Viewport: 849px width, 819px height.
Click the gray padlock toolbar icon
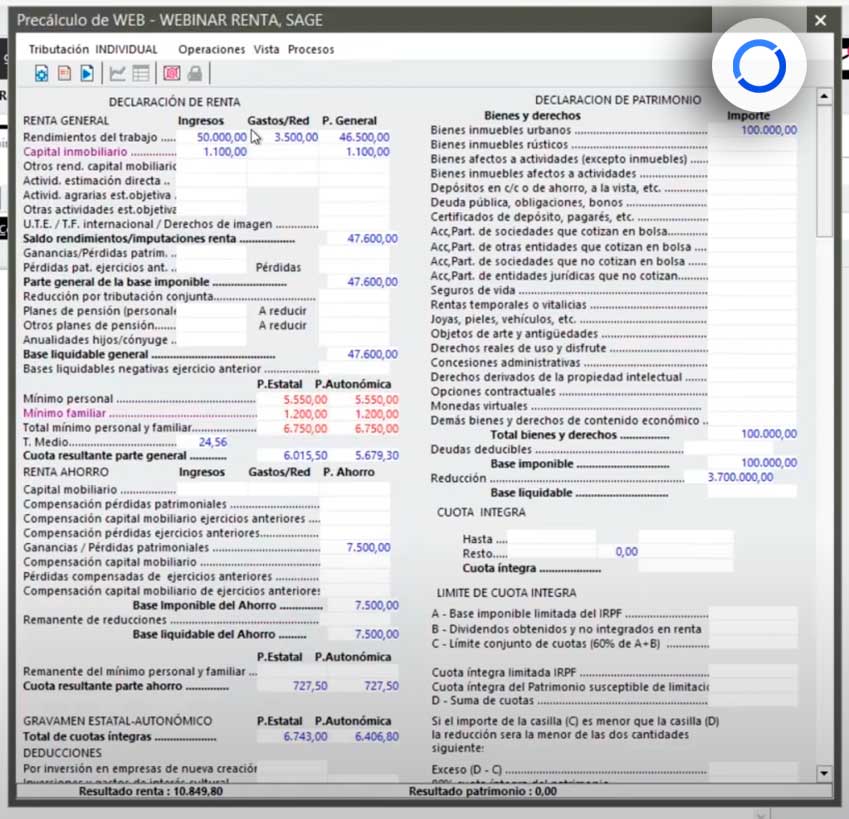click(194, 73)
